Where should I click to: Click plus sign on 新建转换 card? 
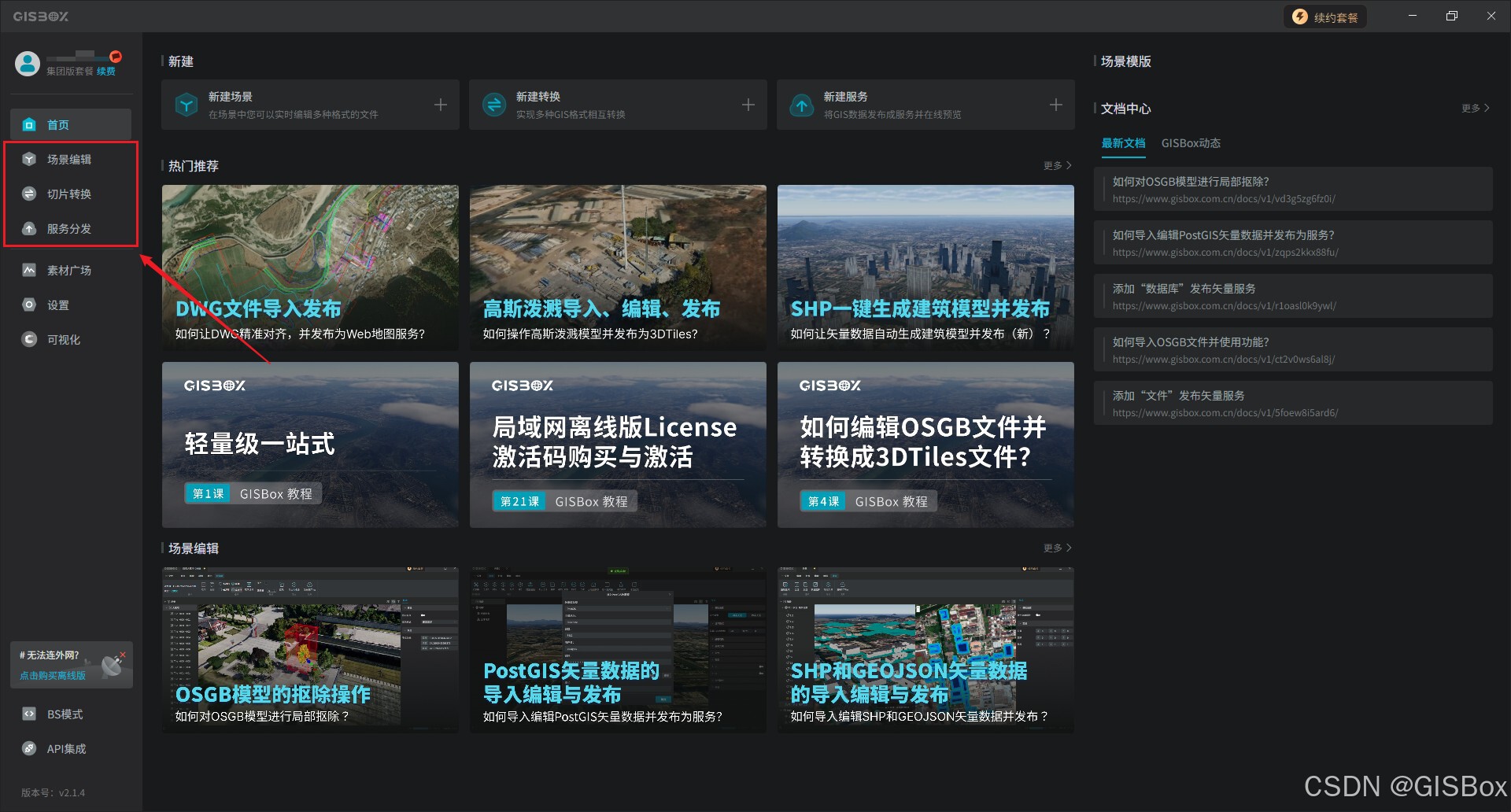[x=748, y=105]
